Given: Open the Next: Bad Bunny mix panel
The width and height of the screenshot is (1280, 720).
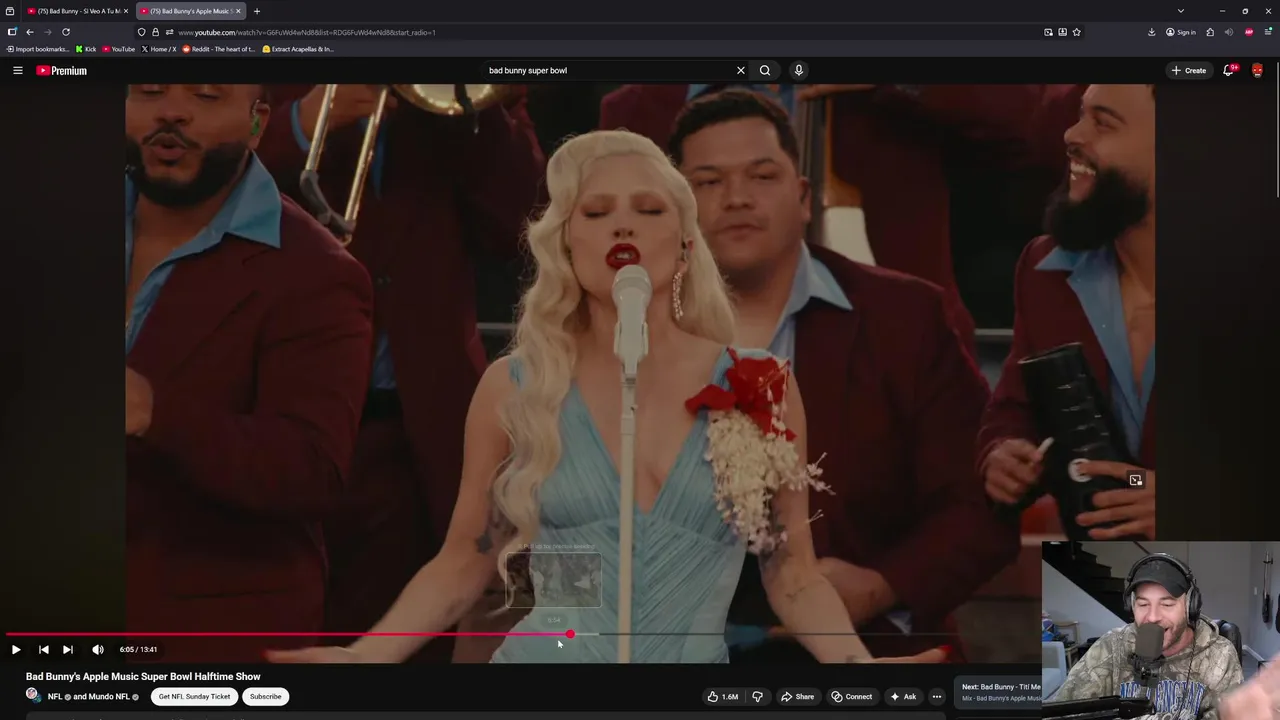Looking at the screenshot, I should click(998, 692).
